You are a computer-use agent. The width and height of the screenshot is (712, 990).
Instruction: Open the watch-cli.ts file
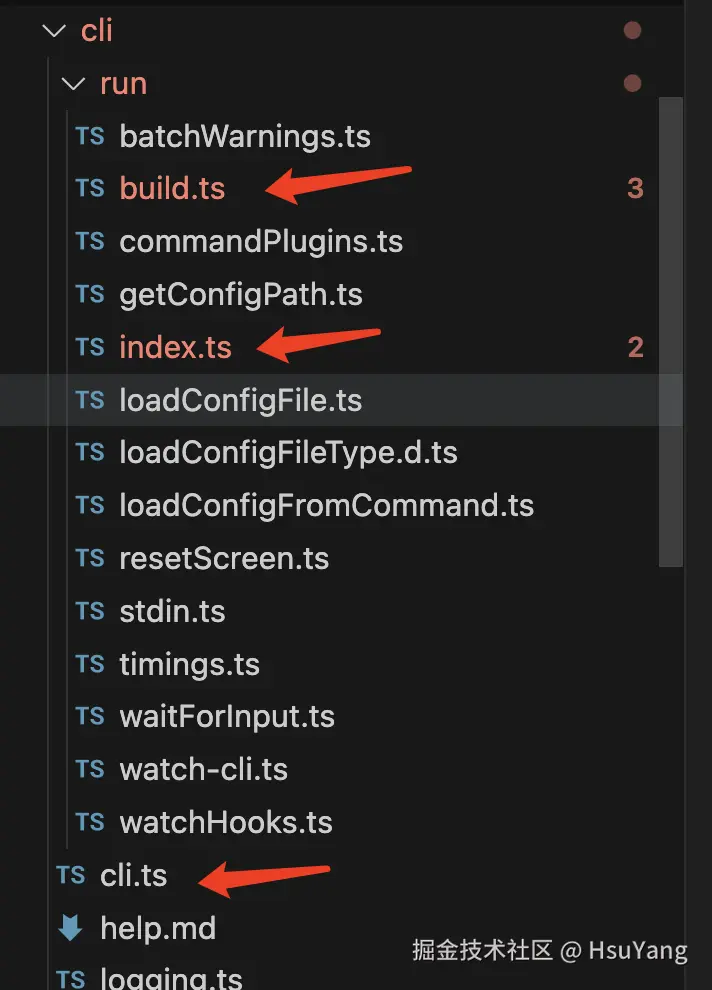click(203, 770)
